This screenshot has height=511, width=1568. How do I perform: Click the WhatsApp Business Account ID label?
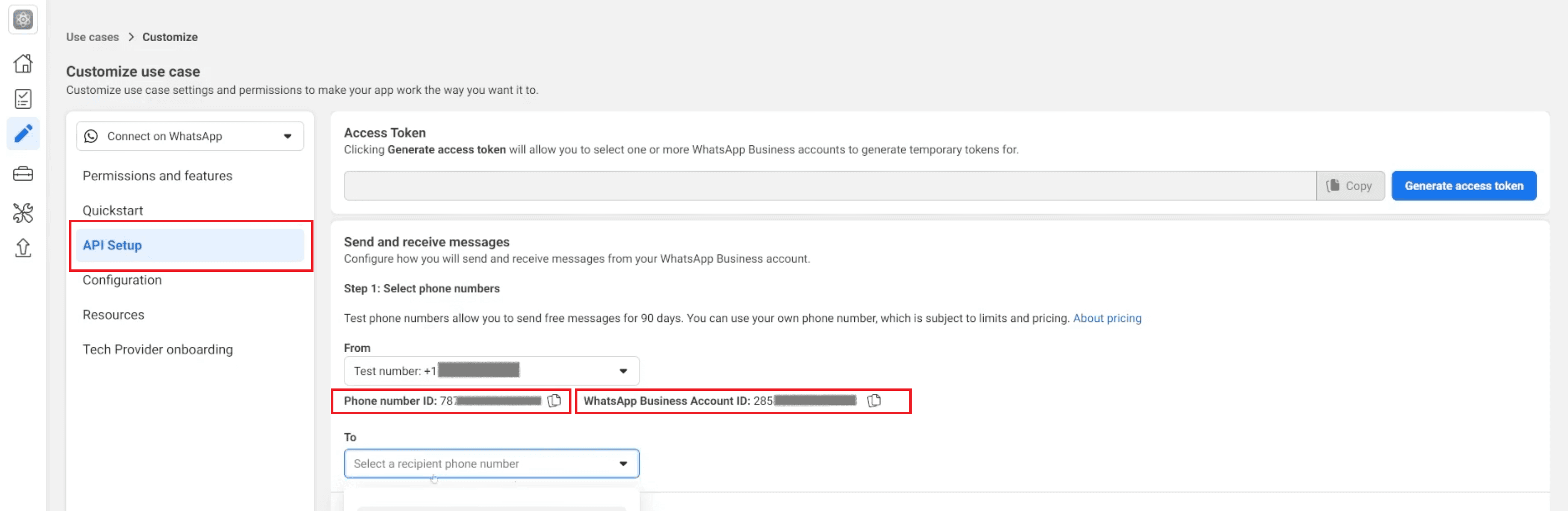(x=667, y=401)
